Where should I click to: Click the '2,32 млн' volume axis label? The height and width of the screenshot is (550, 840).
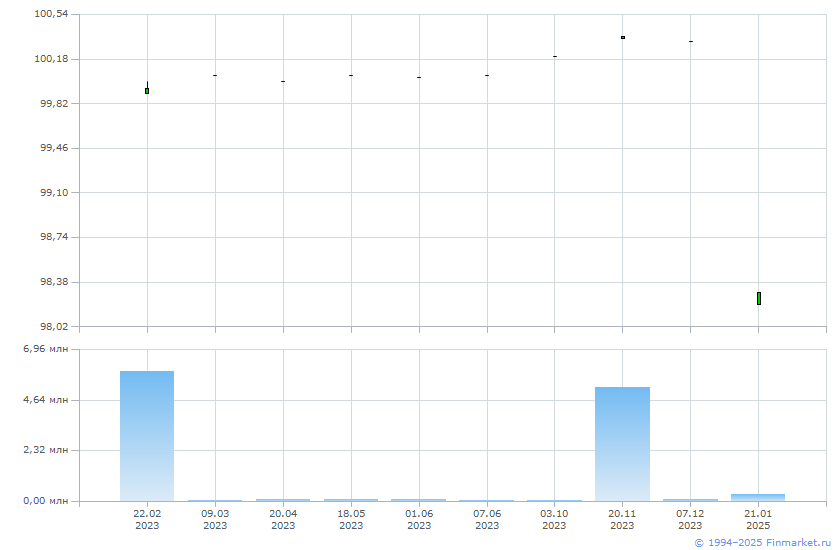click(x=46, y=450)
